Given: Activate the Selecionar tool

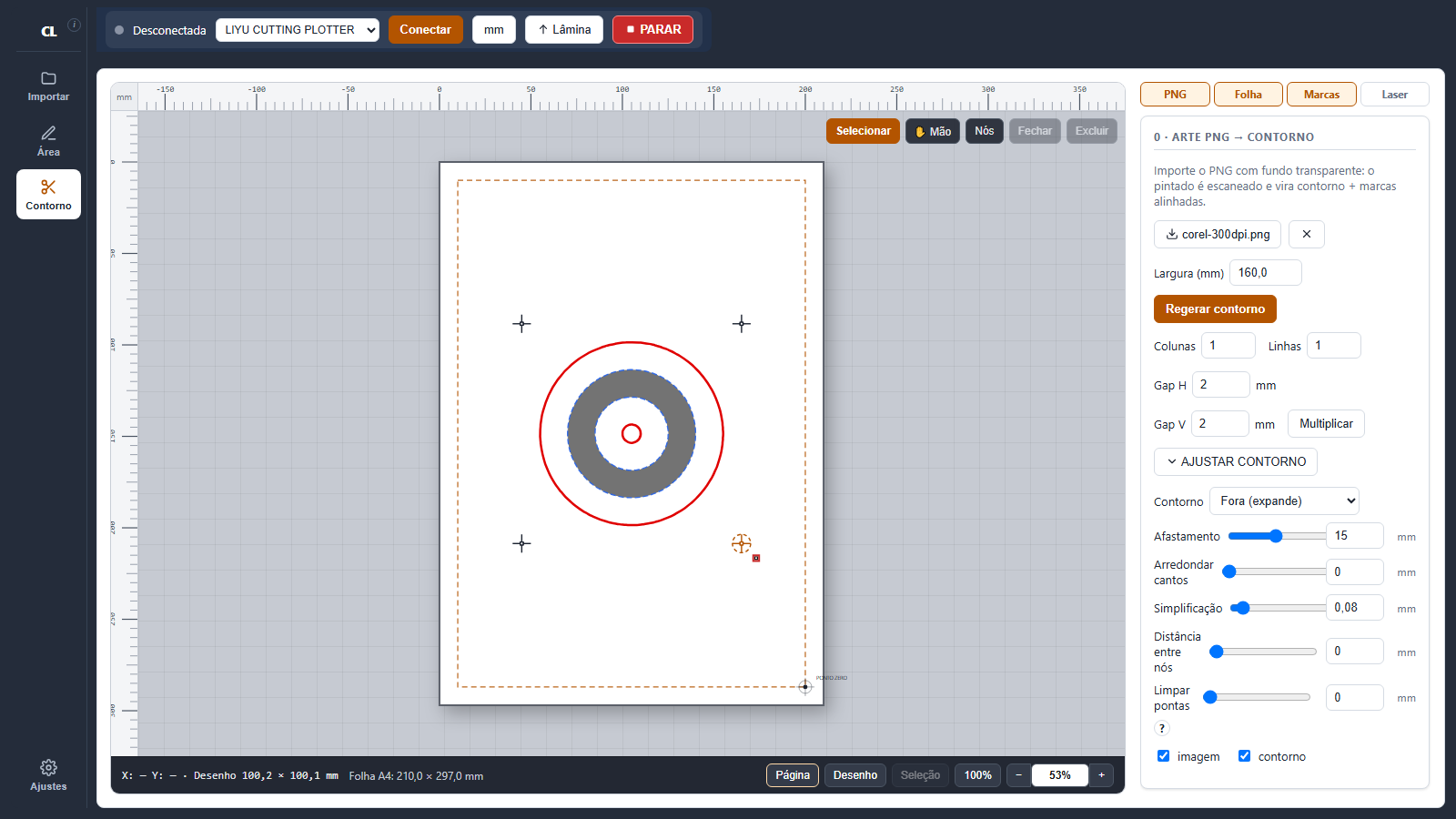Looking at the screenshot, I should [864, 131].
